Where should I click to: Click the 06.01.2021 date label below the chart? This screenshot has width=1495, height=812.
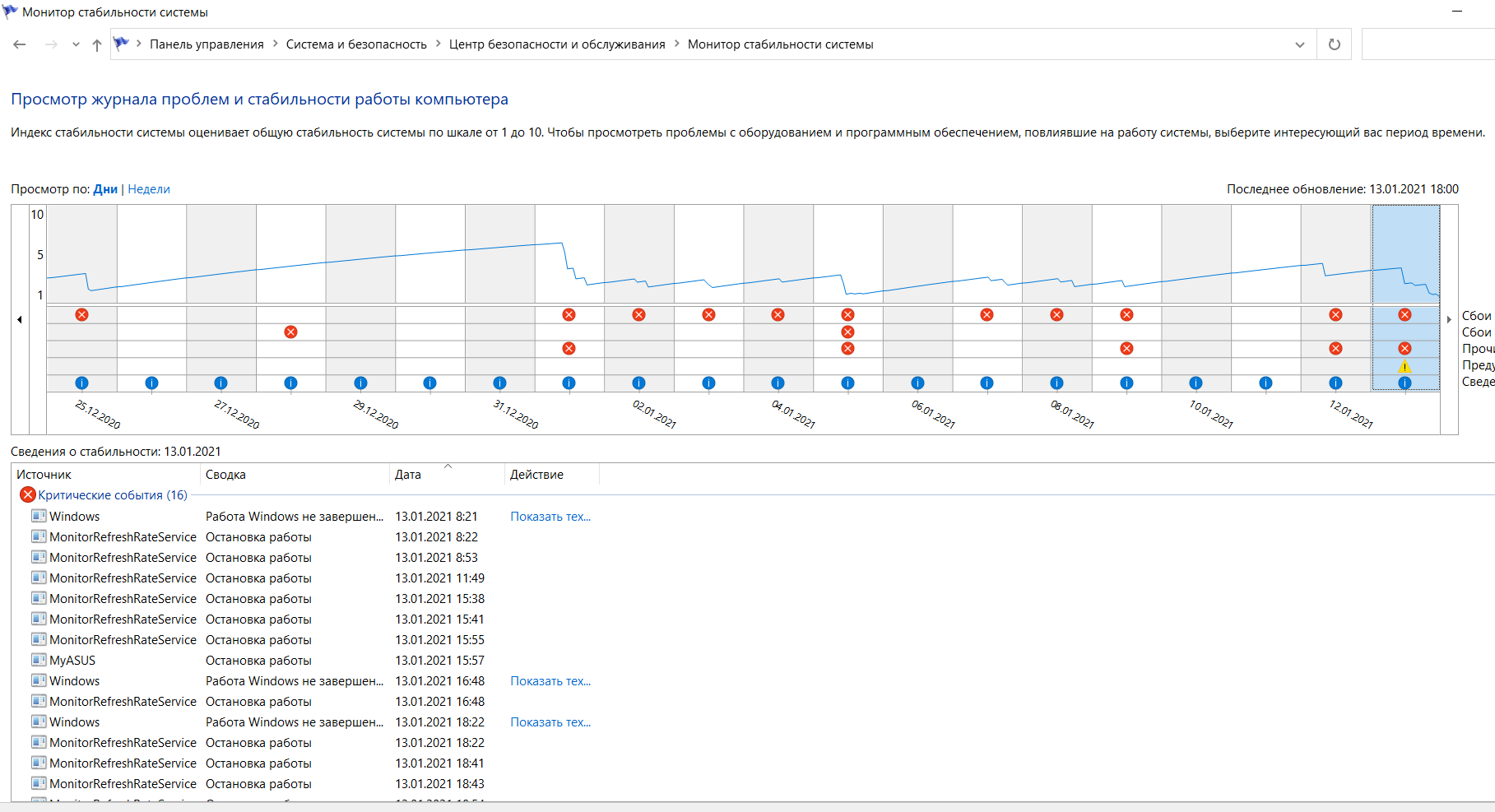click(x=933, y=414)
